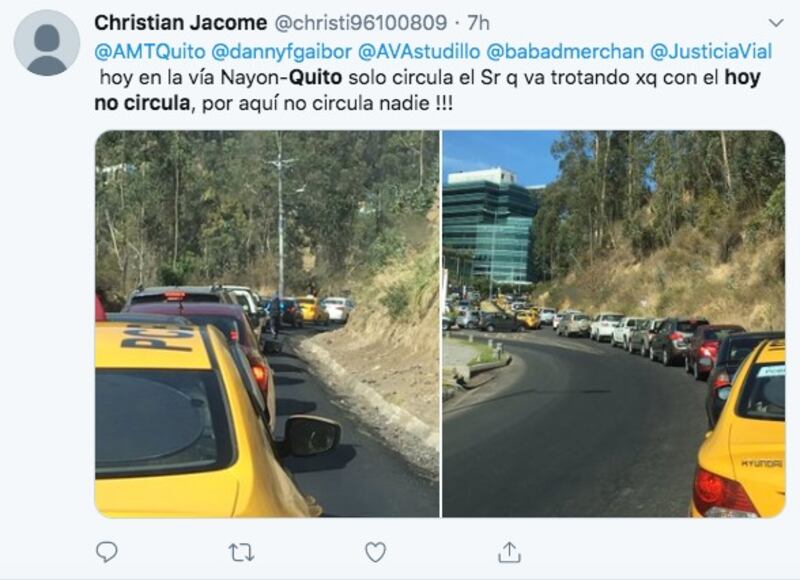Screen dimensions: 800x580
Task: Click the reply speech bubble icon
Action: pyautogui.click(x=107, y=552)
